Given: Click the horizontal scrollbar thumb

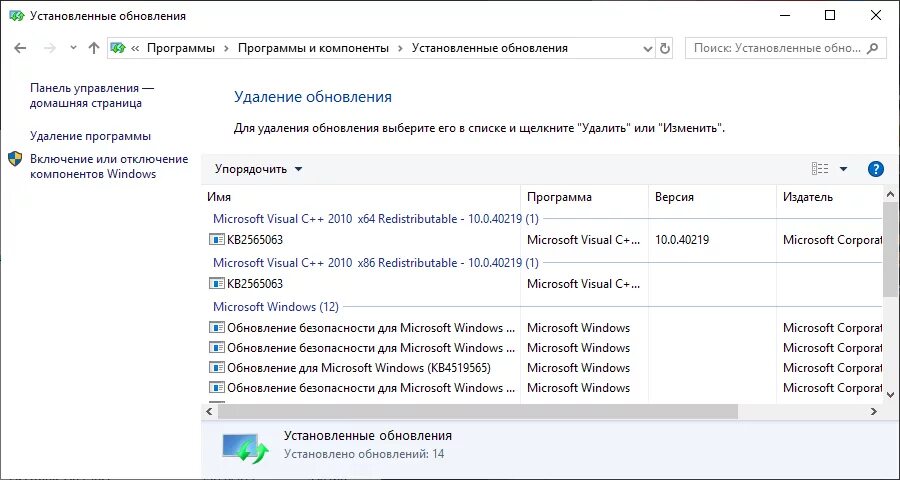Looking at the screenshot, I should coord(478,411).
